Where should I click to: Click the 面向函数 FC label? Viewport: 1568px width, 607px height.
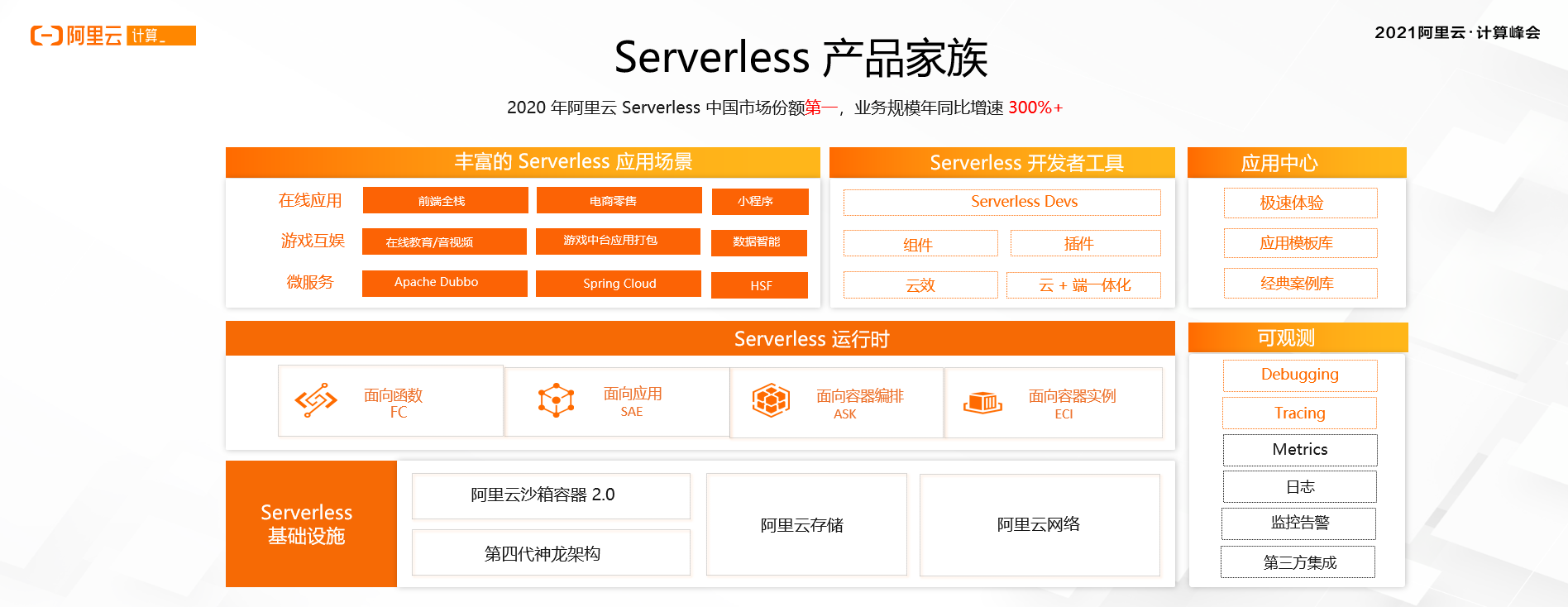tap(394, 403)
